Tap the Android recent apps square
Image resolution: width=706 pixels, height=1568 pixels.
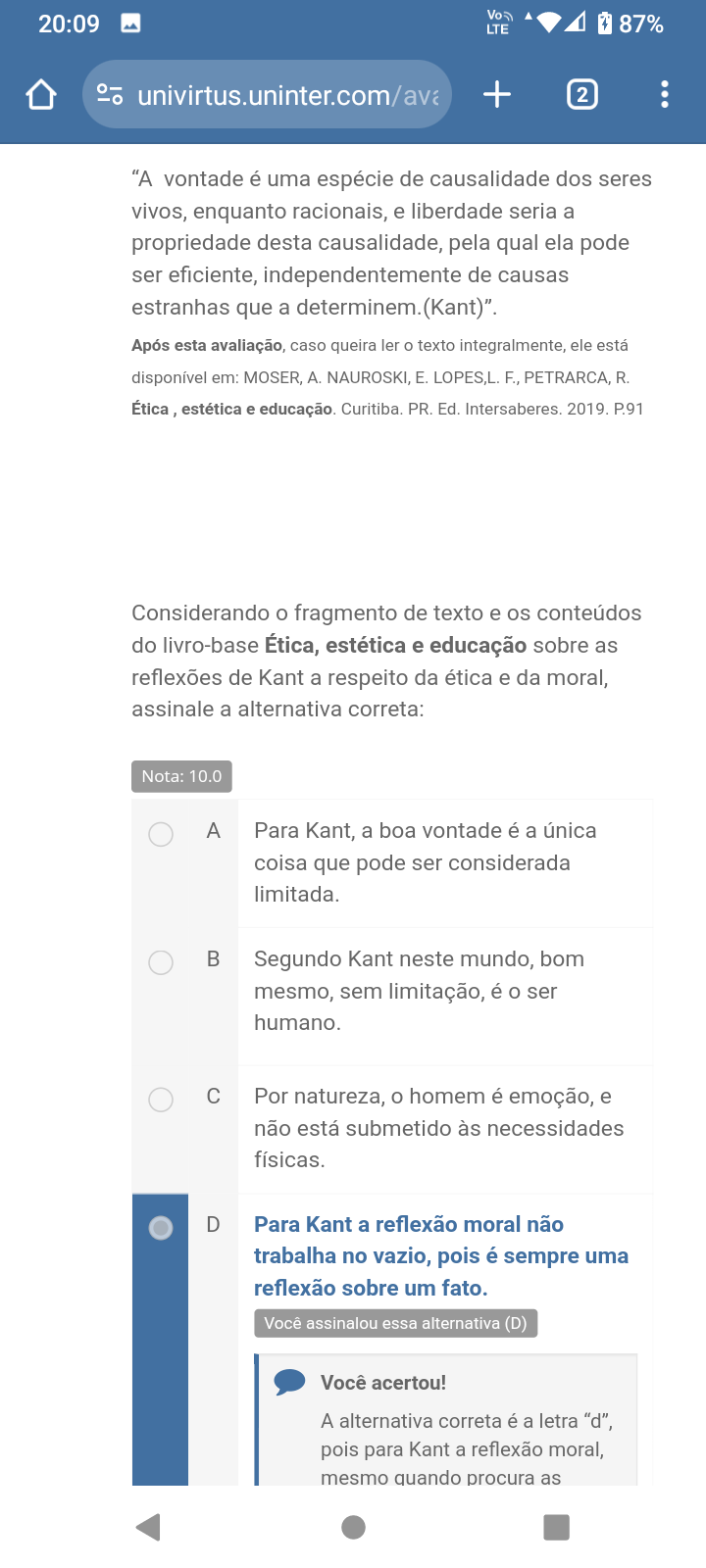556,1527
